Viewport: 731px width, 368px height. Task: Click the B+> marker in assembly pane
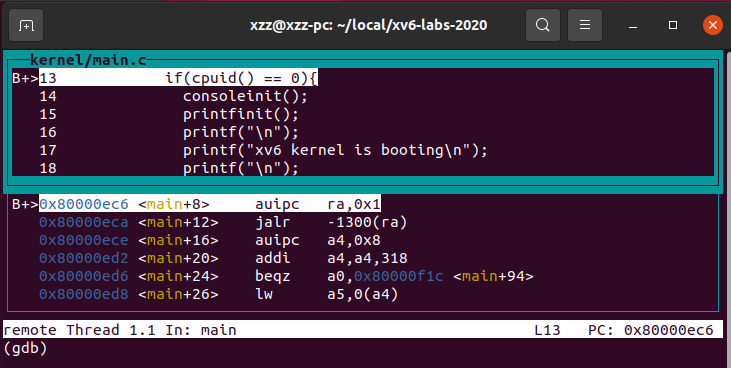(x=25, y=204)
